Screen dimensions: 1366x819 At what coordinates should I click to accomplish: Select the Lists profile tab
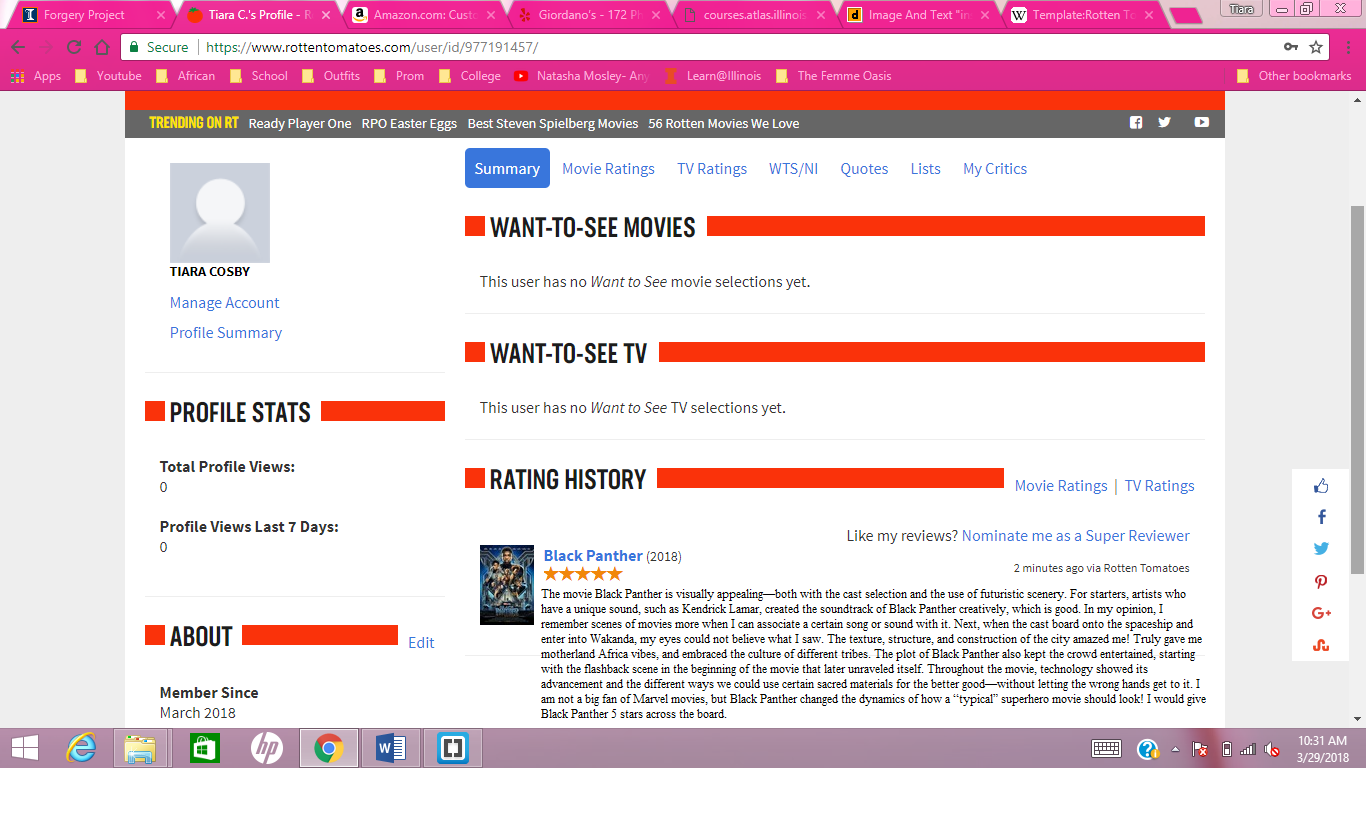click(x=925, y=169)
